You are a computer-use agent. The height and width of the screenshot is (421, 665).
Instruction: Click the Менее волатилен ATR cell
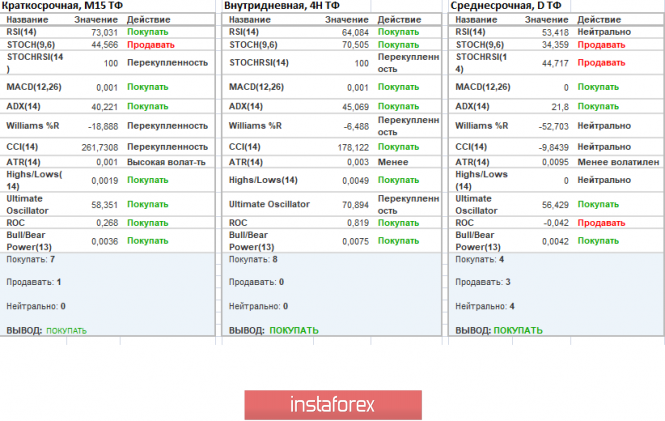(618, 162)
